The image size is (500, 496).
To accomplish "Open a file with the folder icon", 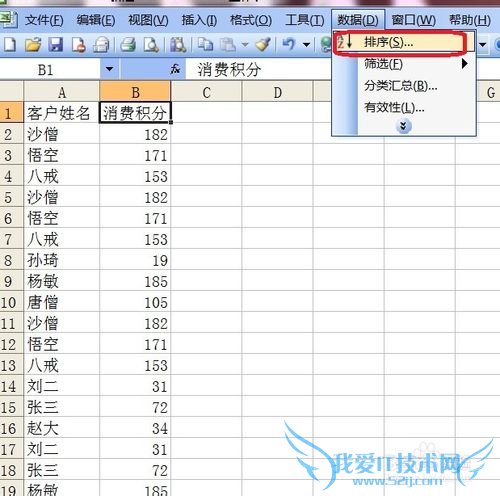I will 33,44.
